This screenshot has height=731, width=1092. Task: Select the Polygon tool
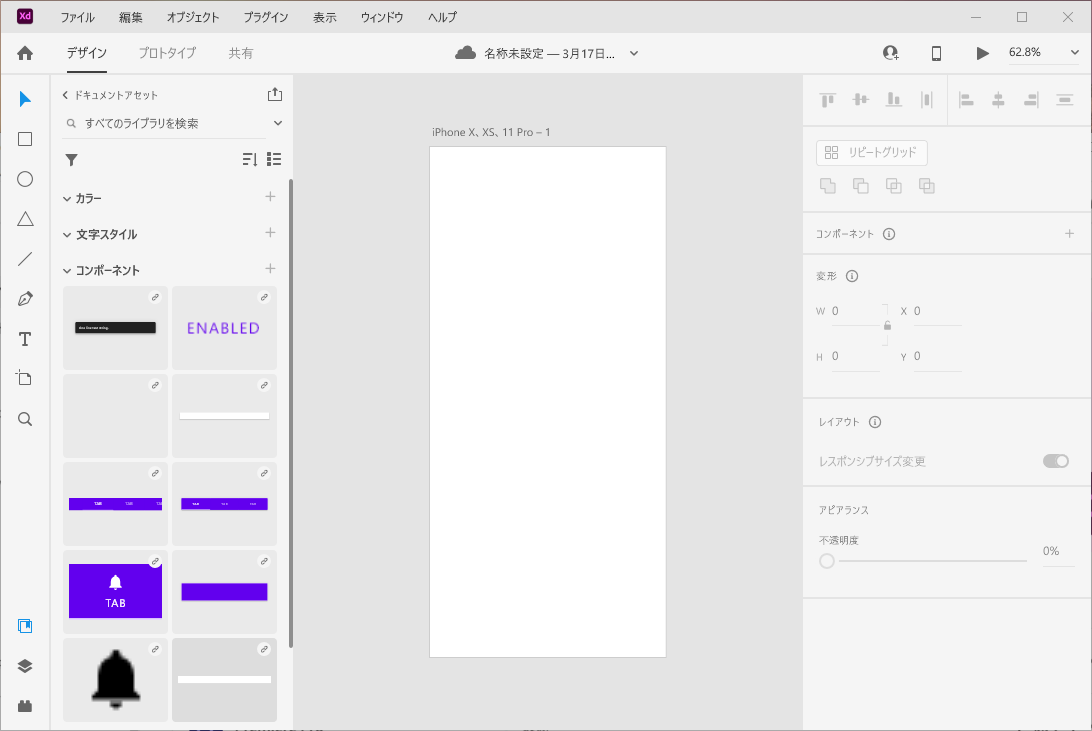coord(24,219)
